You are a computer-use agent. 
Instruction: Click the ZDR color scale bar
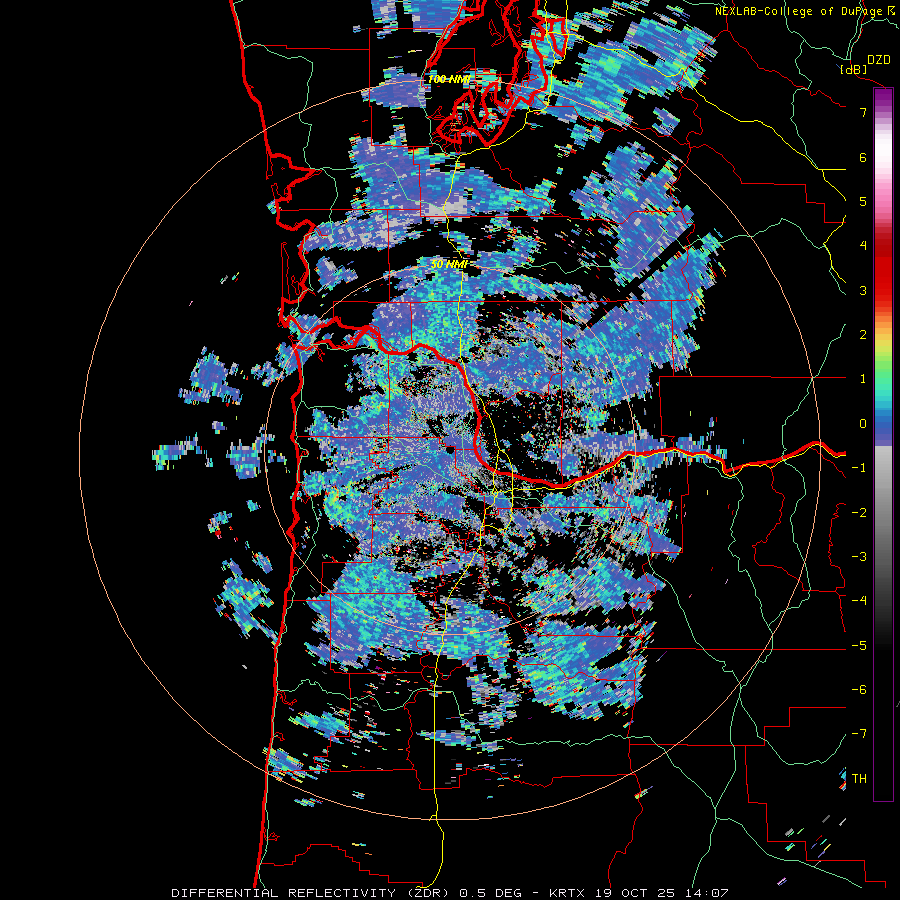click(x=883, y=444)
